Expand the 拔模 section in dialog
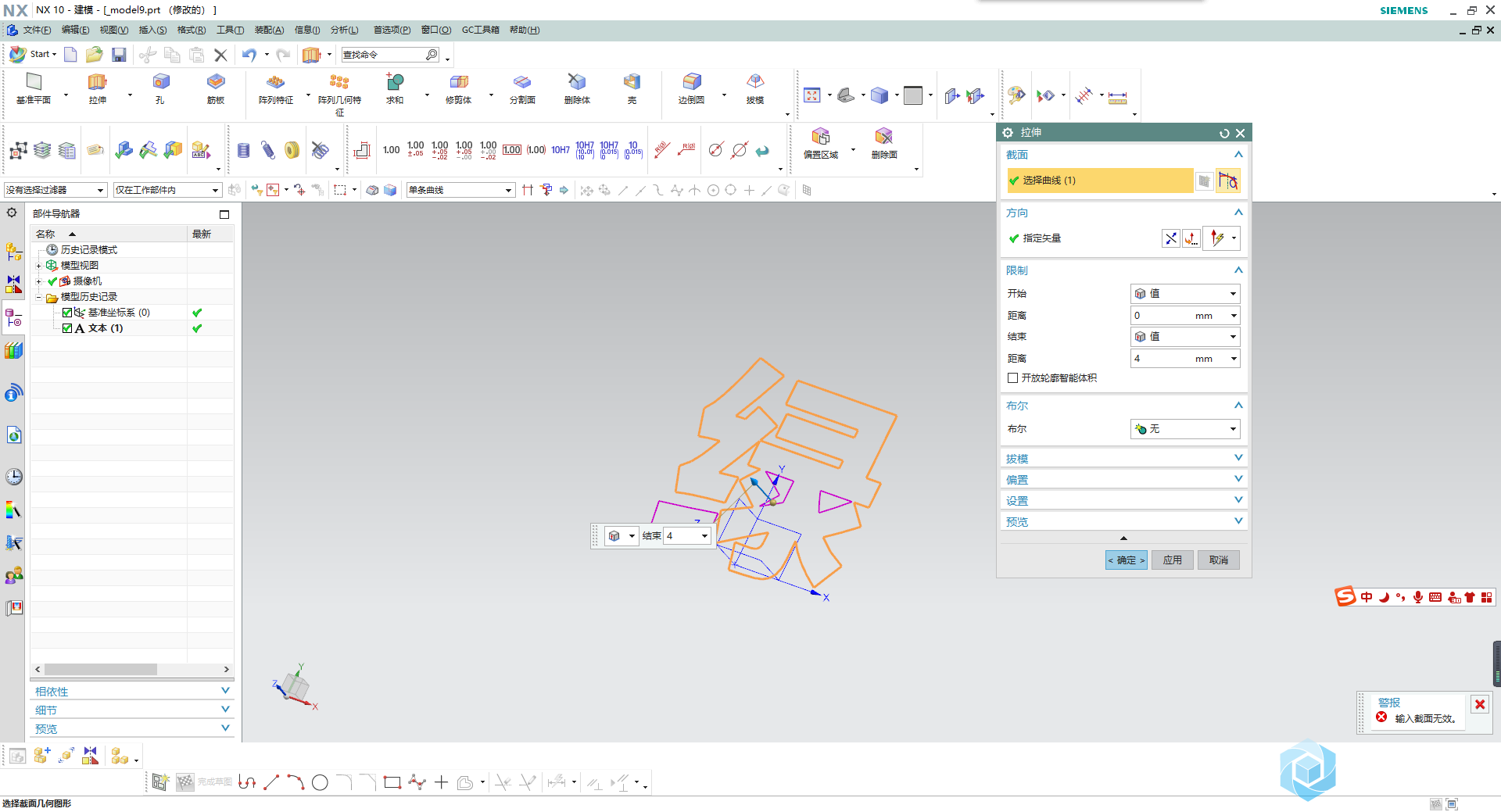 pos(1123,459)
